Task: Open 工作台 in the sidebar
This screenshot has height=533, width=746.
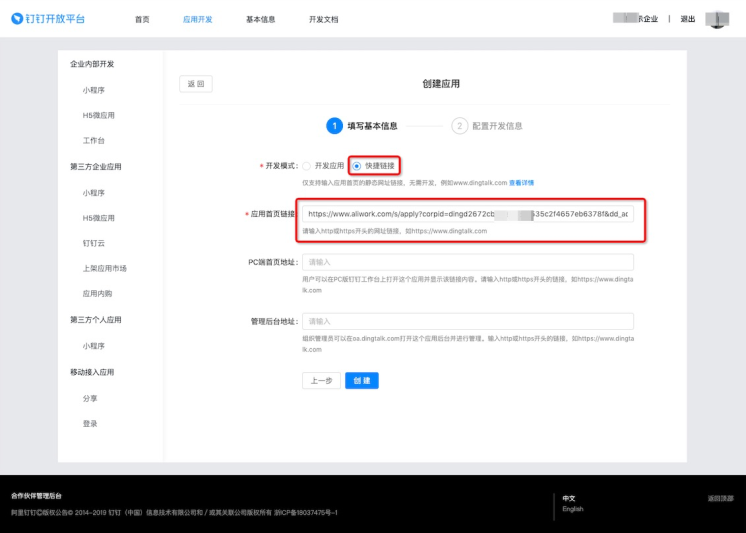Action: point(93,140)
